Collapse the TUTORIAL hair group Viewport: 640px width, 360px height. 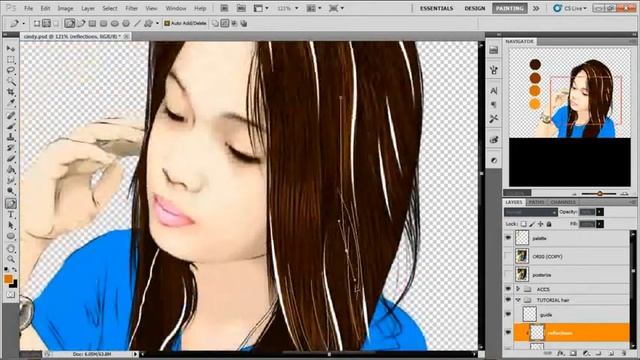(518, 300)
